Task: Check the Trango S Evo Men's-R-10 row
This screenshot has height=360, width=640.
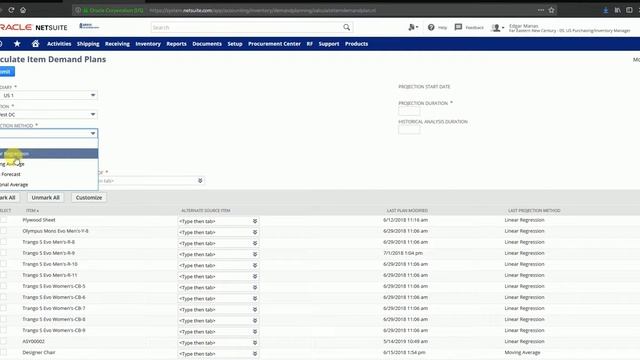Action: click(x=4, y=264)
